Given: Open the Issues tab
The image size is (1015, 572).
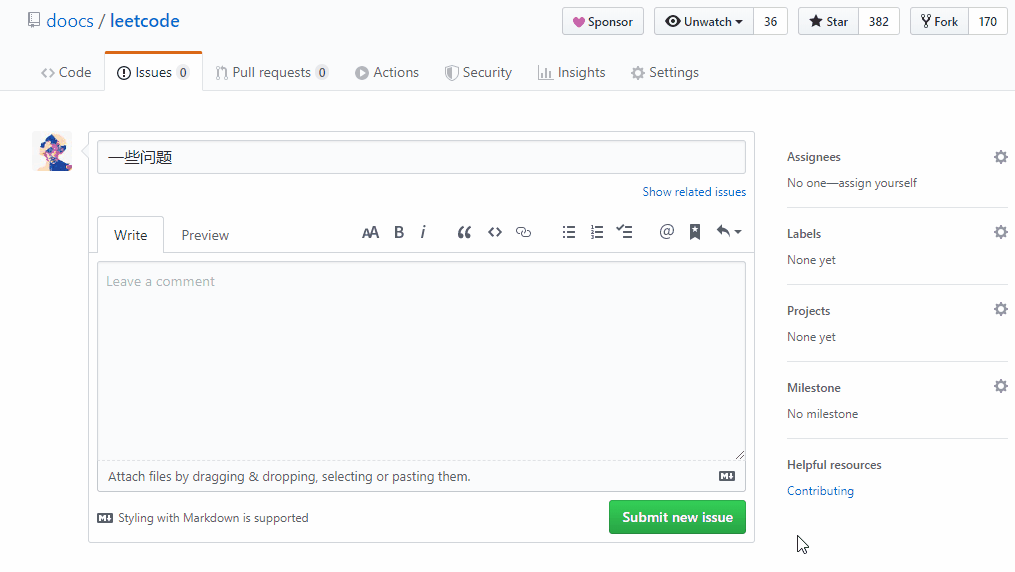Looking at the screenshot, I should [153, 72].
